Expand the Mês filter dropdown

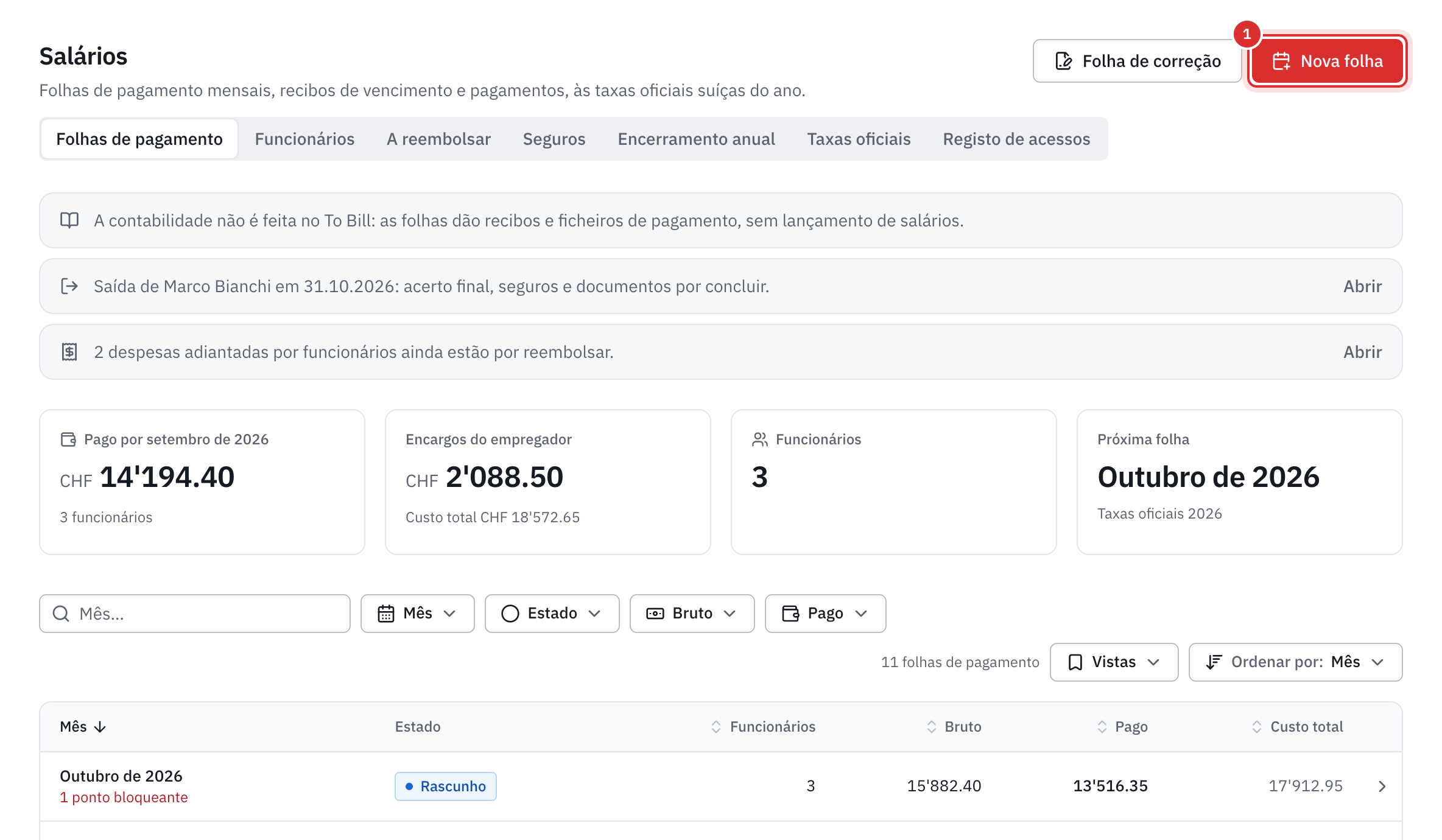(417, 614)
